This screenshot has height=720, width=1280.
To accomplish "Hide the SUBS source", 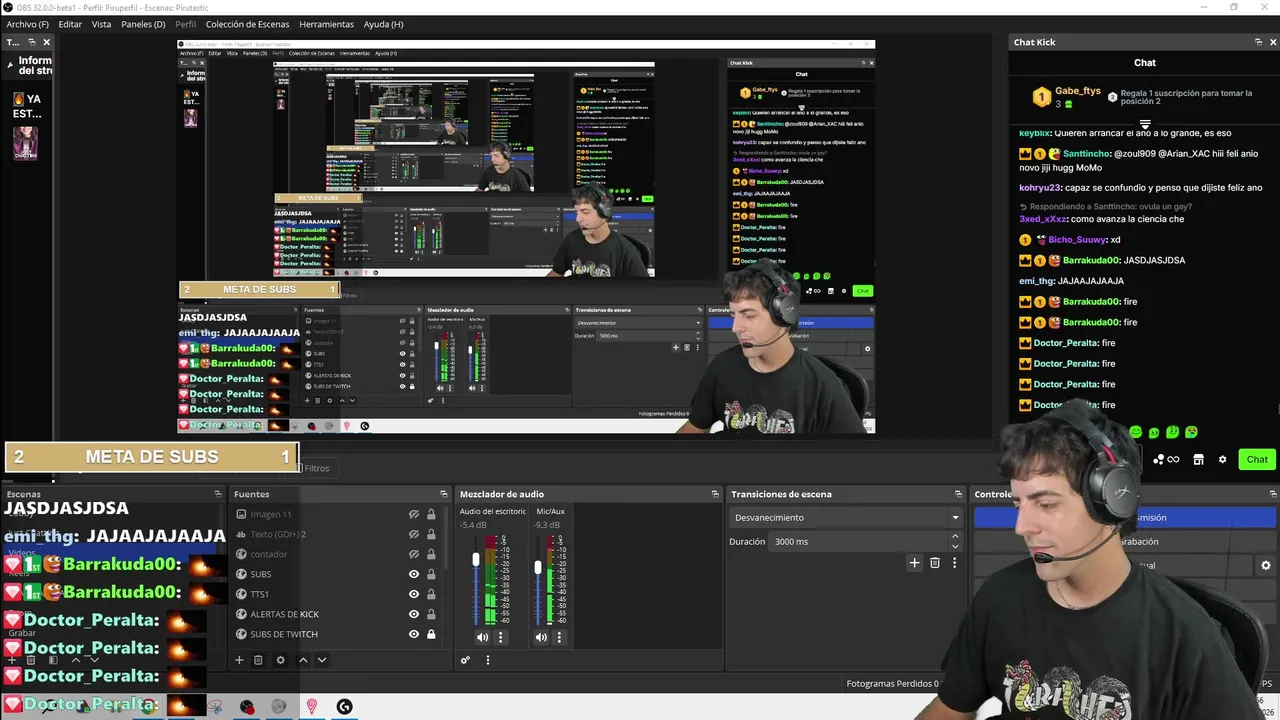I will 413,574.
